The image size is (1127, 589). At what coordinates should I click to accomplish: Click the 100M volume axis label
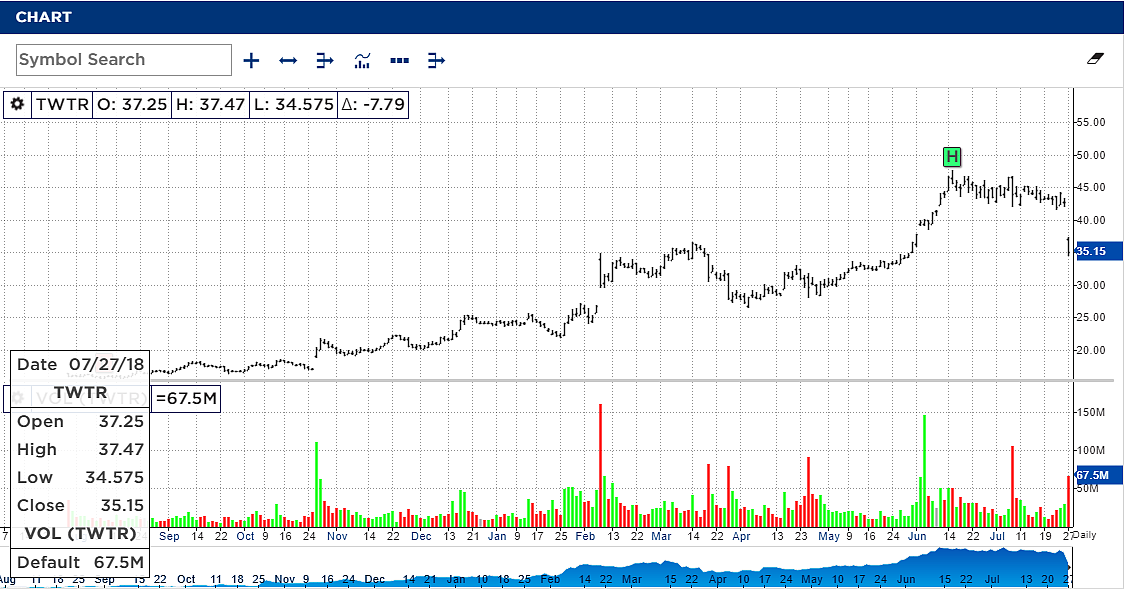1090,450
